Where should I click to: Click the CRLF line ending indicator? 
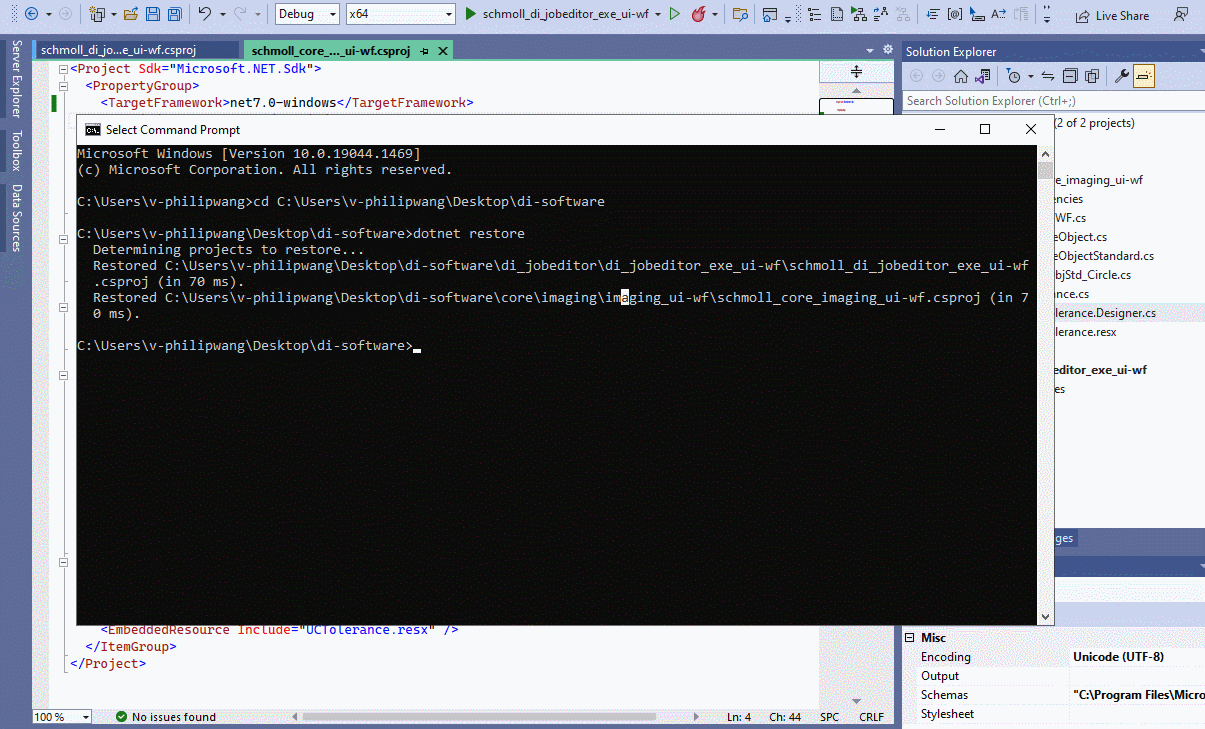871,718
